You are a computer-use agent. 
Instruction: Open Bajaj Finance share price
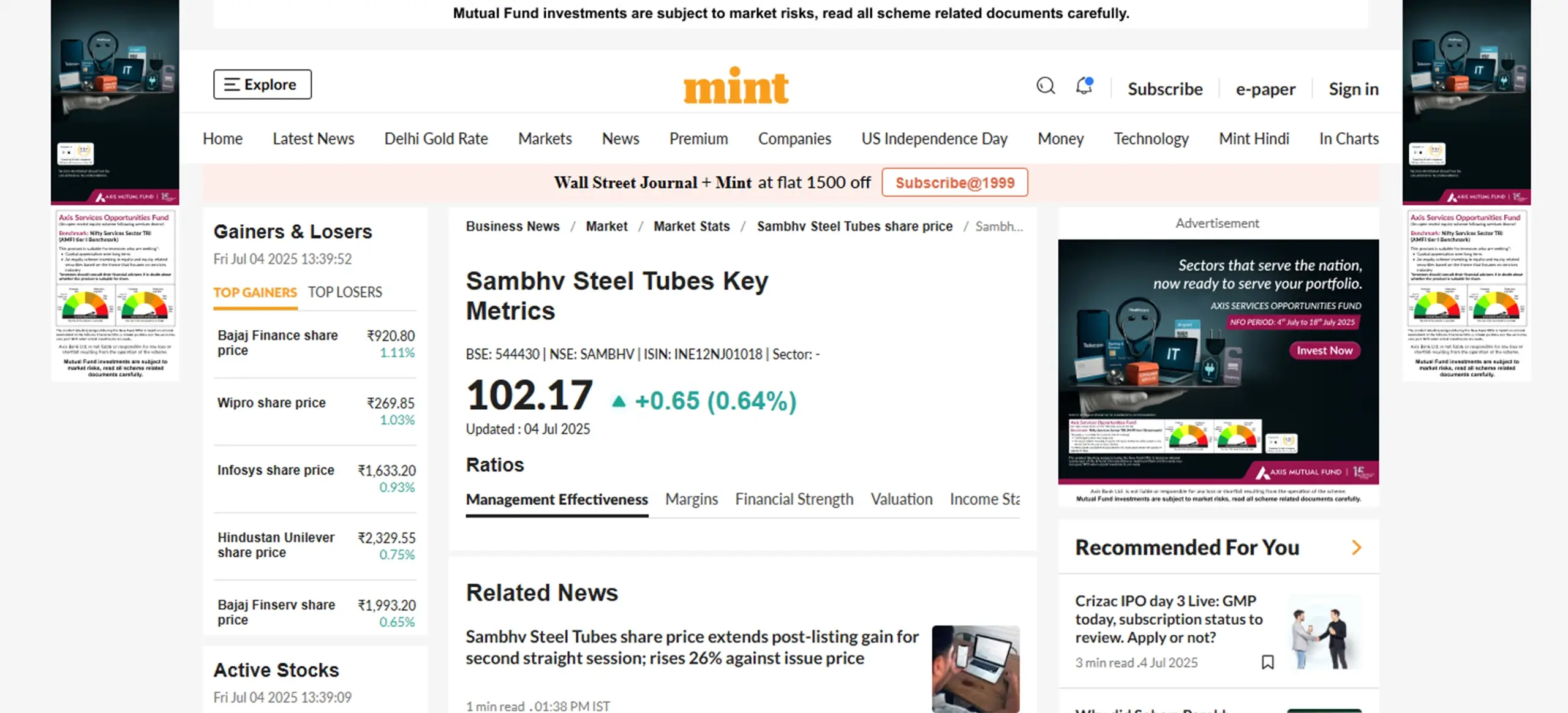[277, 342]
